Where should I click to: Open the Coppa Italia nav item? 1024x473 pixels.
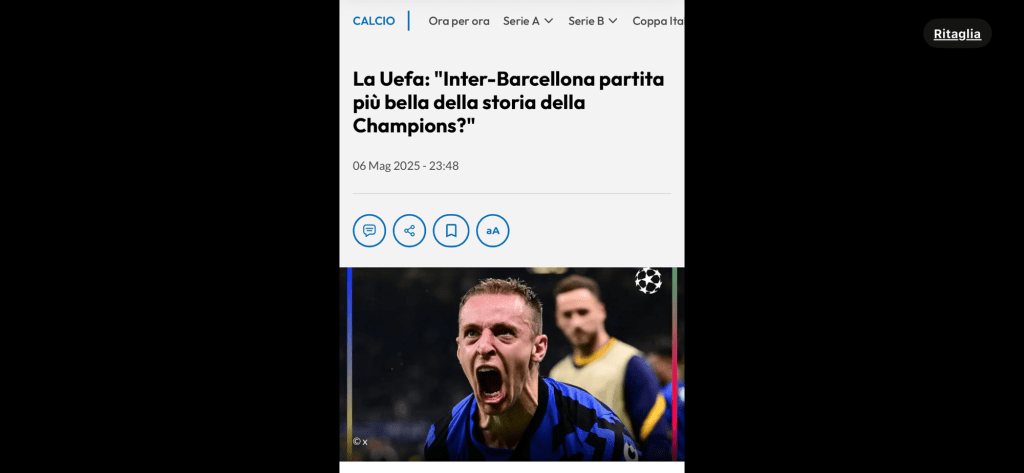click(658, 21)
